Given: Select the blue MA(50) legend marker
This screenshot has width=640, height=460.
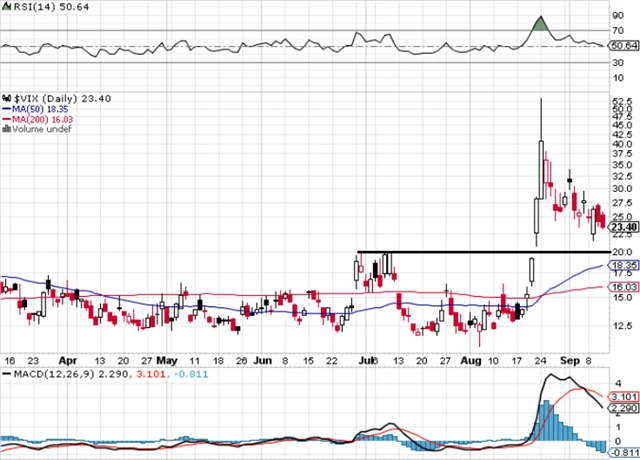Looking at the screenshot, I should point(5,108).
